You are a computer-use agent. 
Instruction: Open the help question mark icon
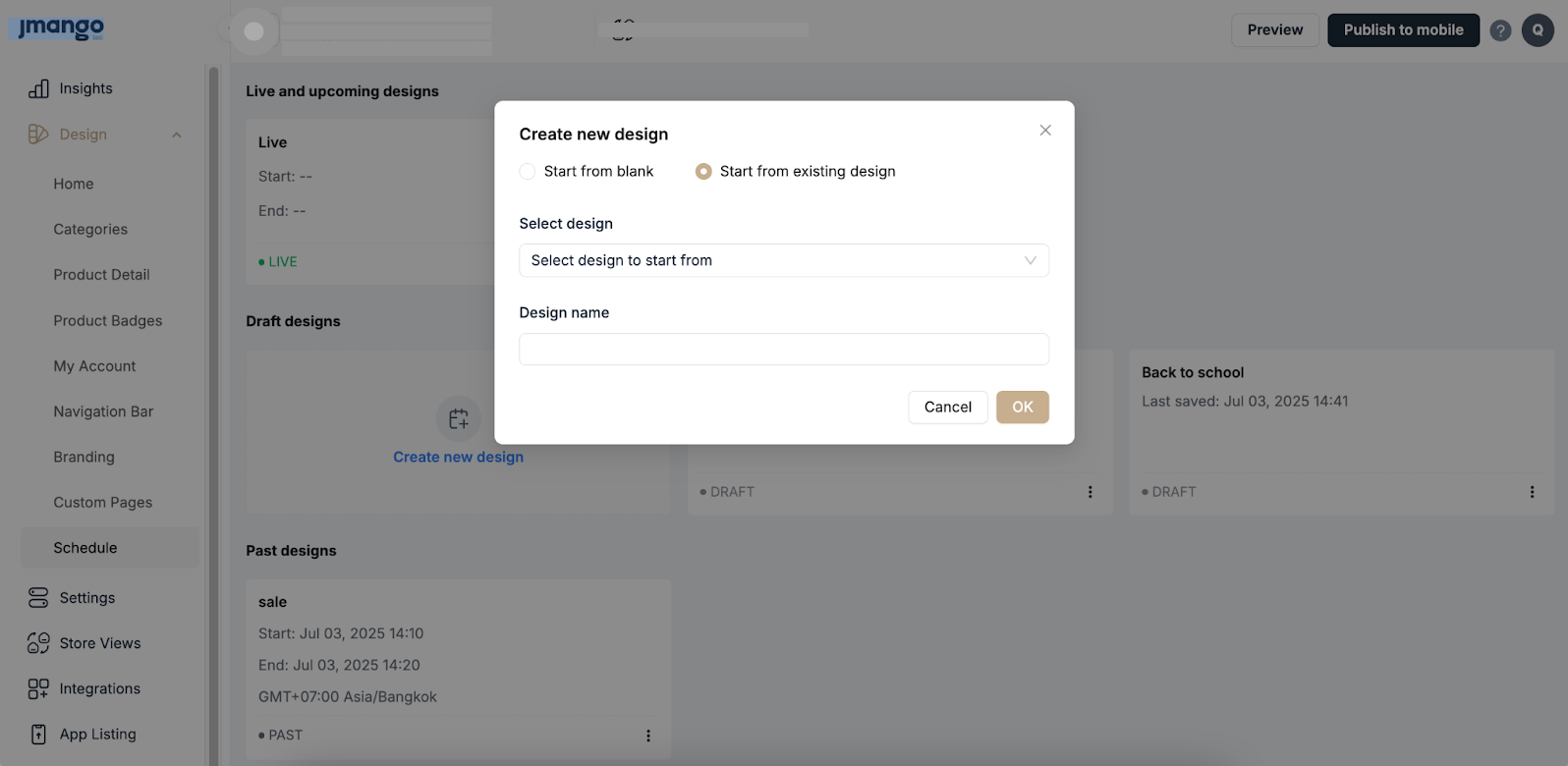(x=1499, y=30)
